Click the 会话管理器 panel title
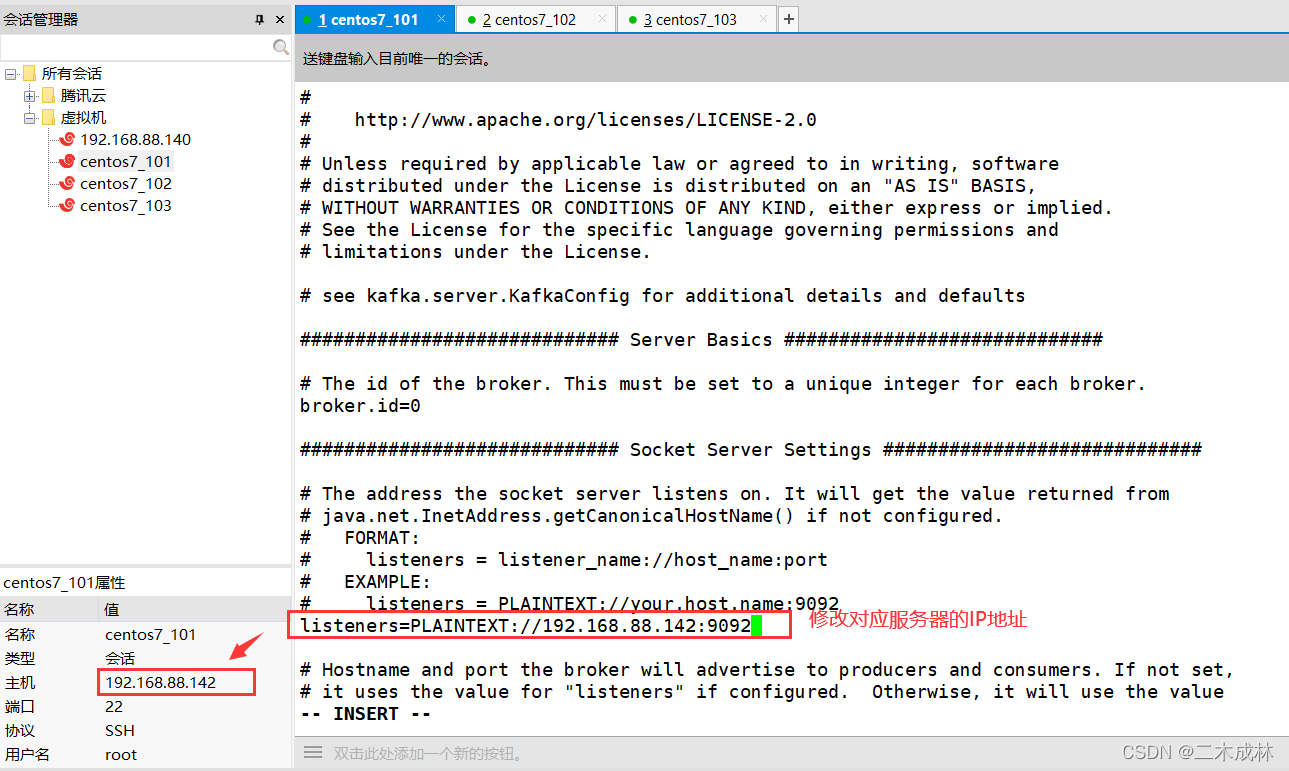The image size is (1289, 771). [40, 19]
